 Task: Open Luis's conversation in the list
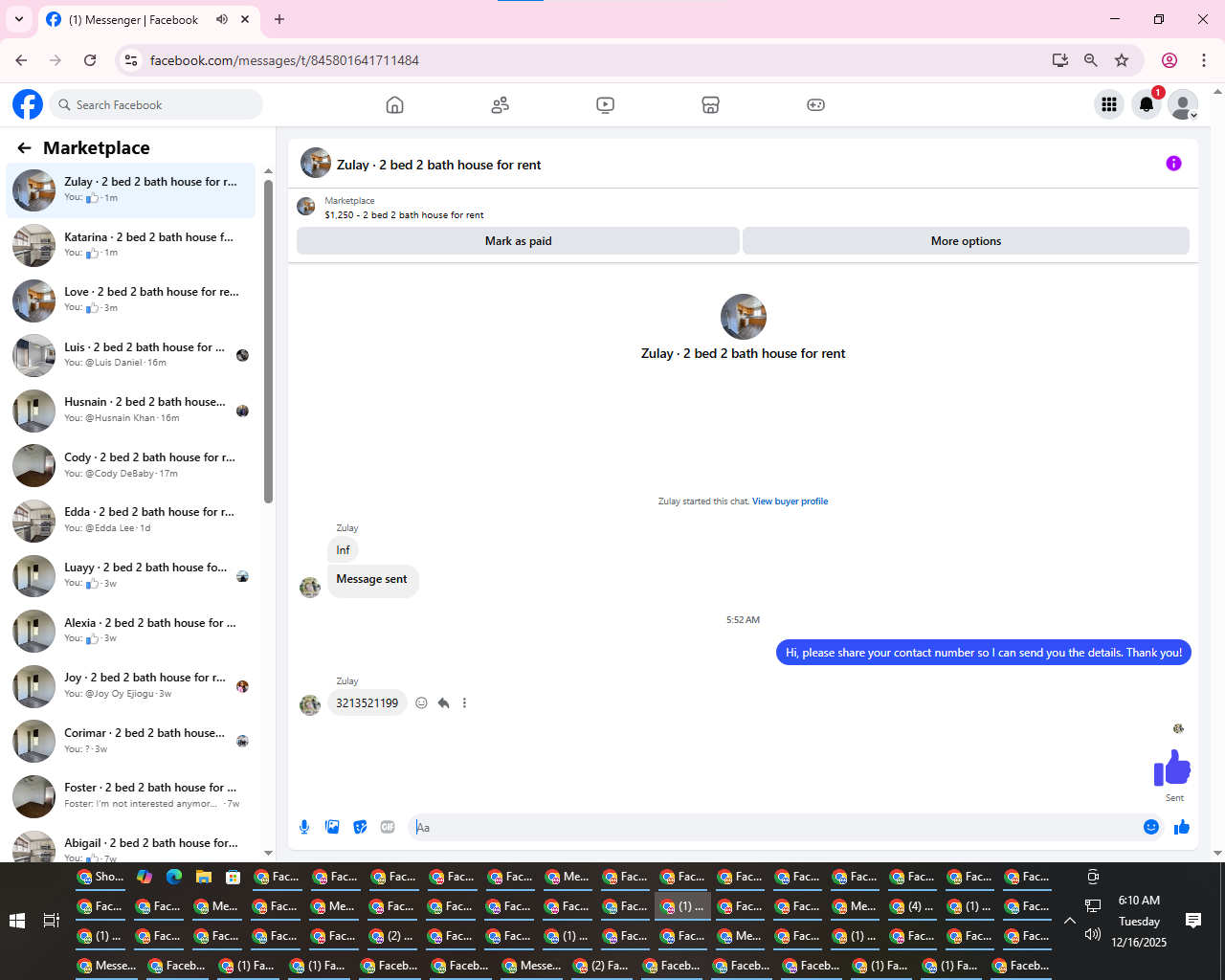[131, 355]
